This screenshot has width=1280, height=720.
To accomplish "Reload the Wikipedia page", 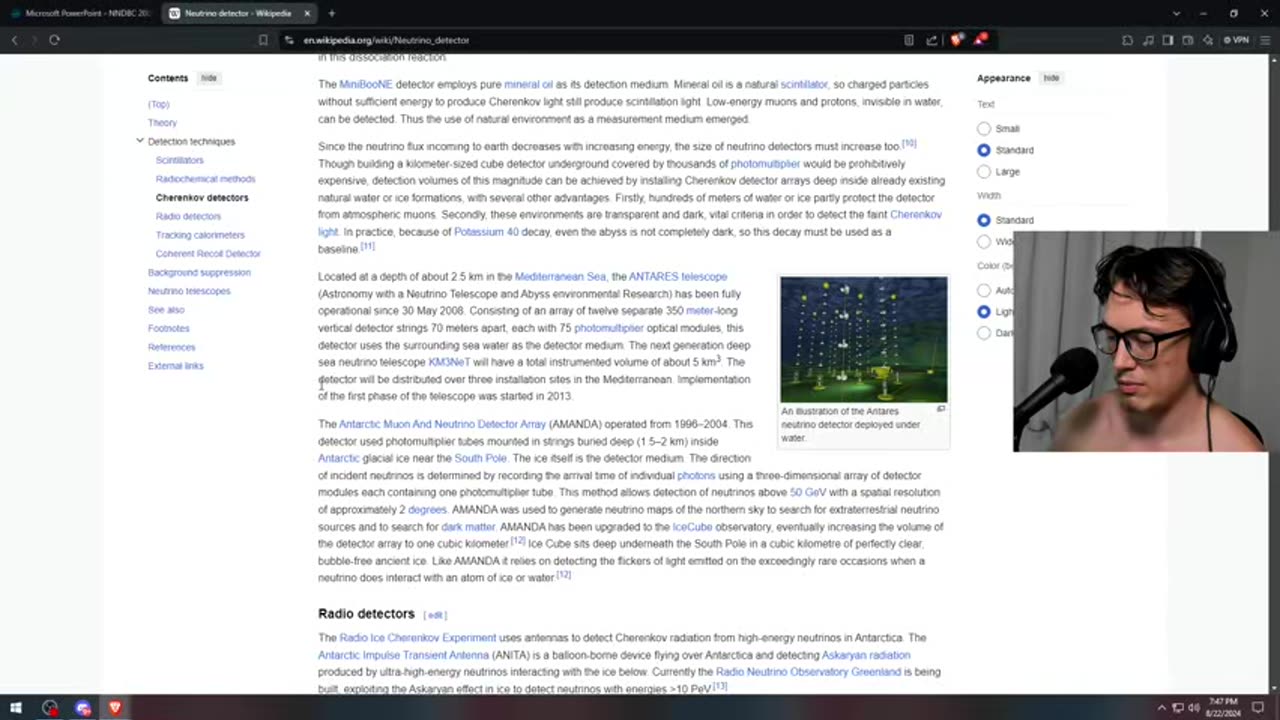I will (x=54, y=40).
